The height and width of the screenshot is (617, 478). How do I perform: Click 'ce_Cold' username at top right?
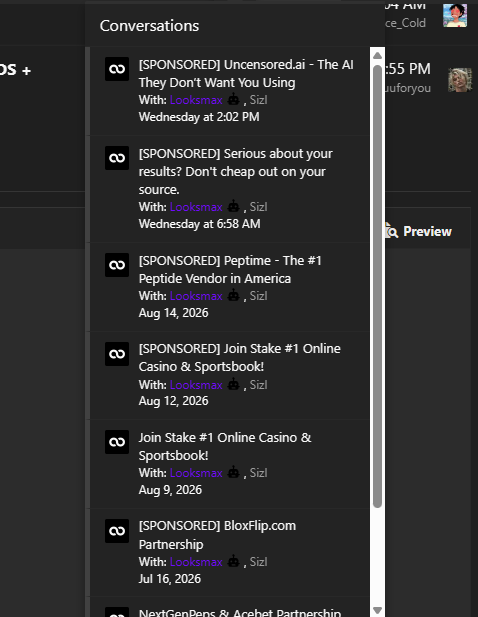point(406,23)
